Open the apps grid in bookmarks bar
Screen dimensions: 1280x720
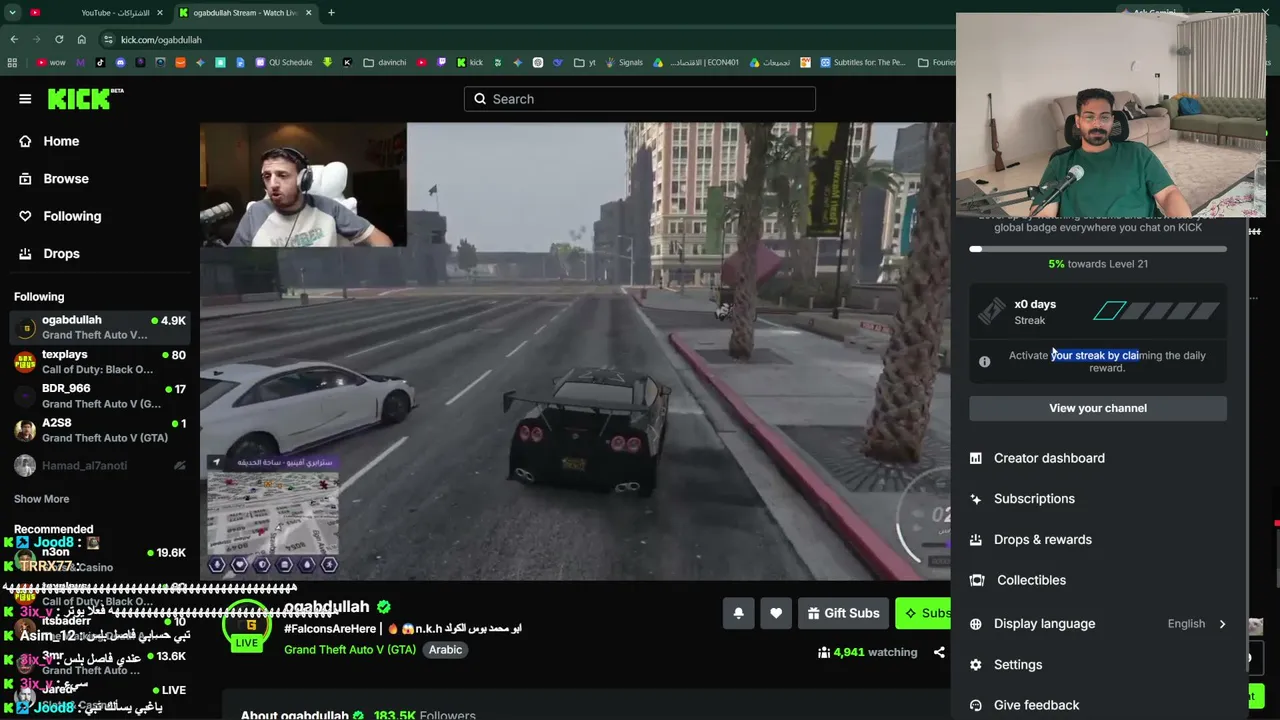coord(12,62)
